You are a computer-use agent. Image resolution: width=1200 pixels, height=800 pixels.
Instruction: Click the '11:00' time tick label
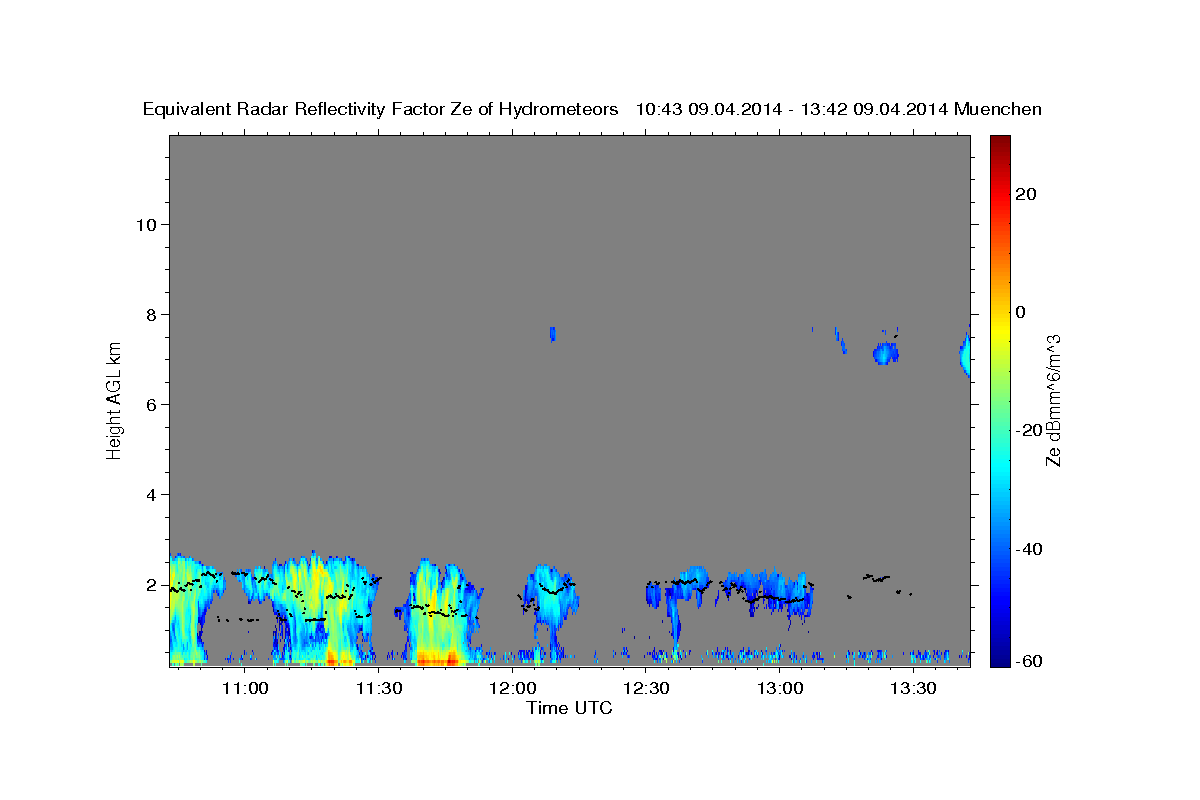coord(244,688)
